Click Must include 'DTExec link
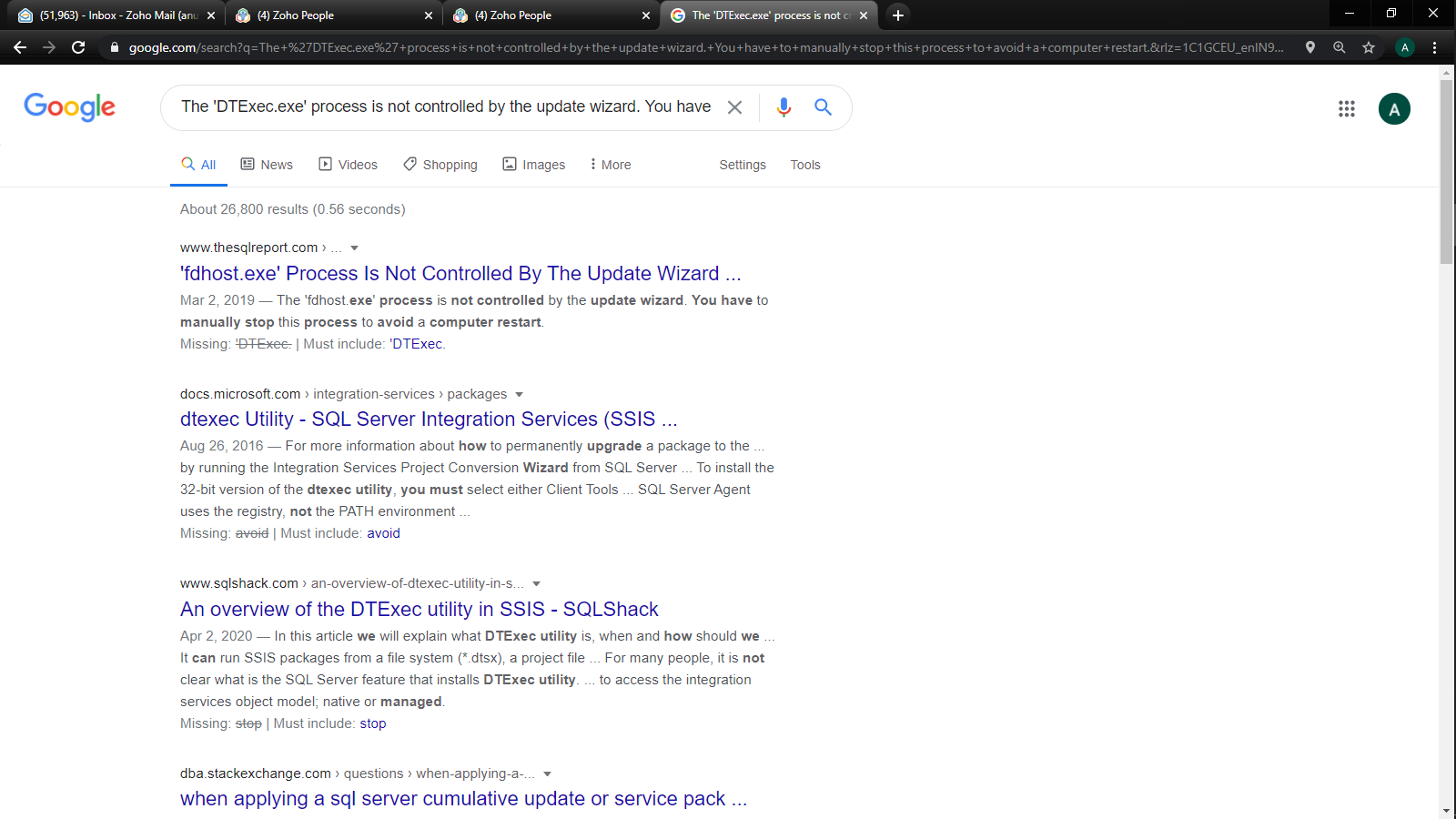 tap(417, 344)
